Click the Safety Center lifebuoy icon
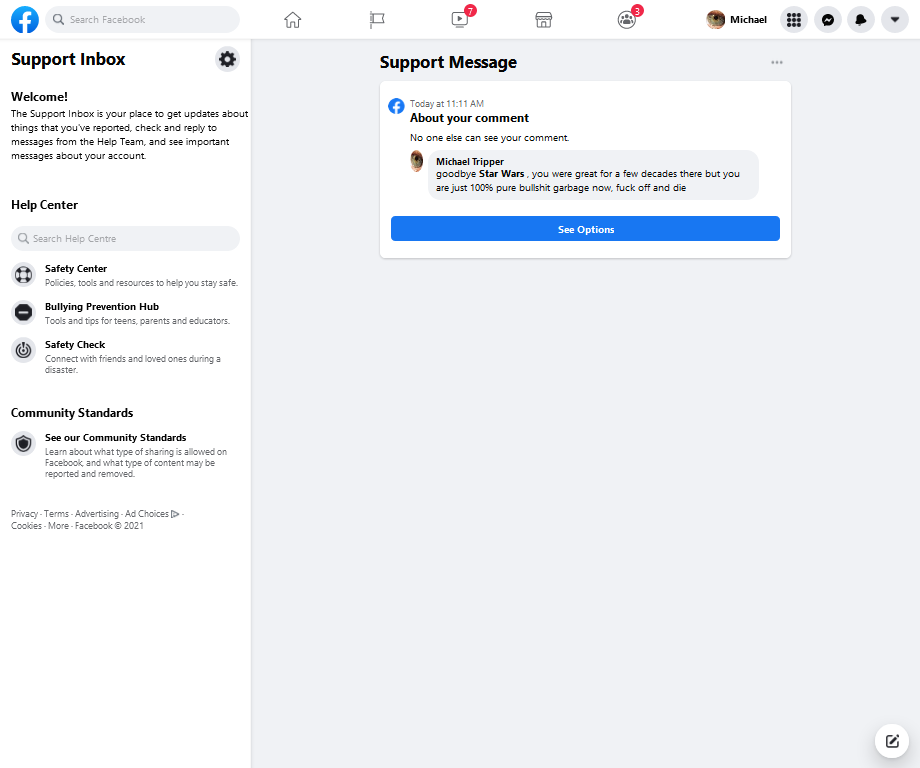920x768 pixels. (x=23, y=275)
